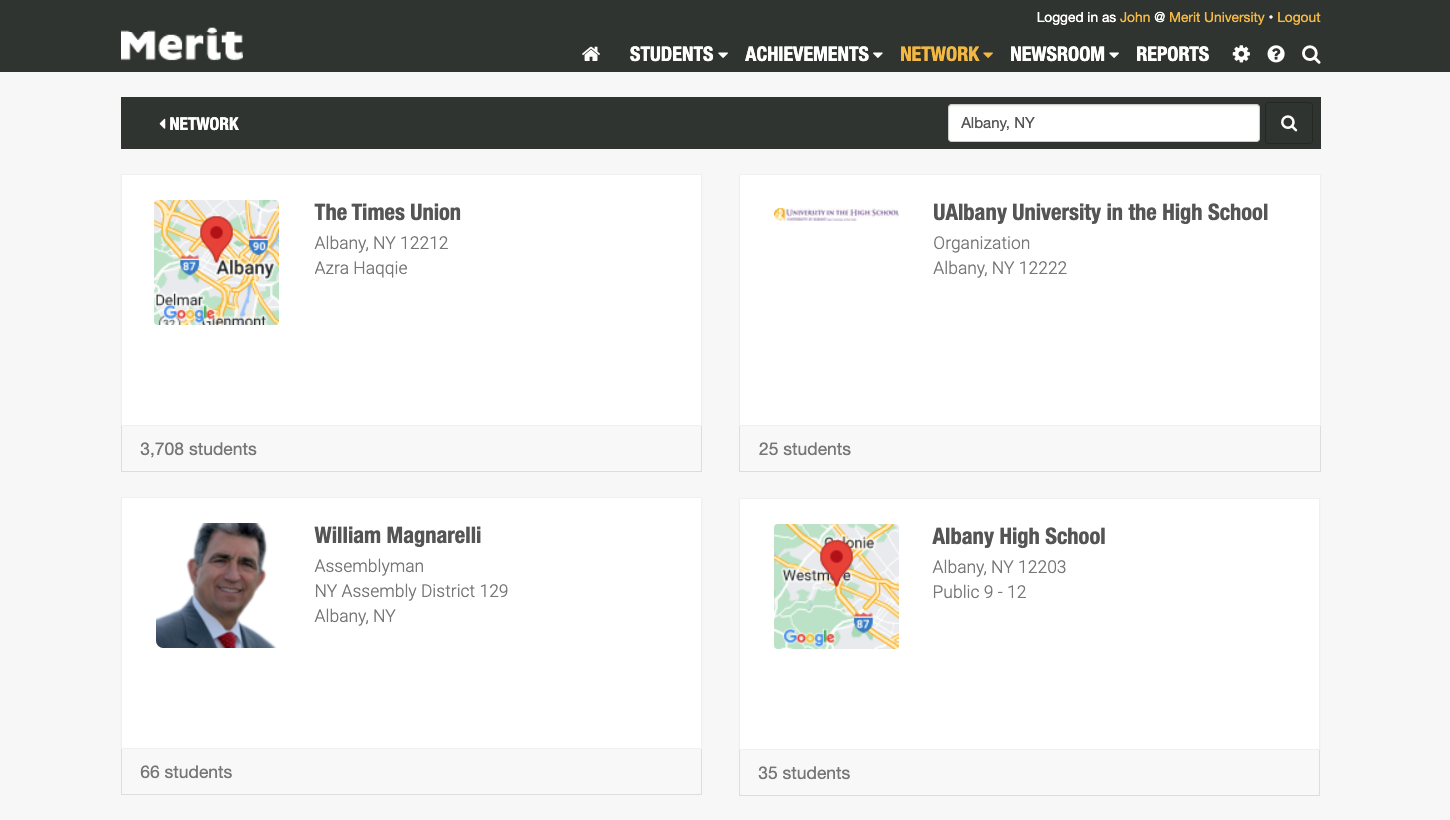
Task: Click the UAlbany University in the High School logo
Action: click(x=836, y=213)
